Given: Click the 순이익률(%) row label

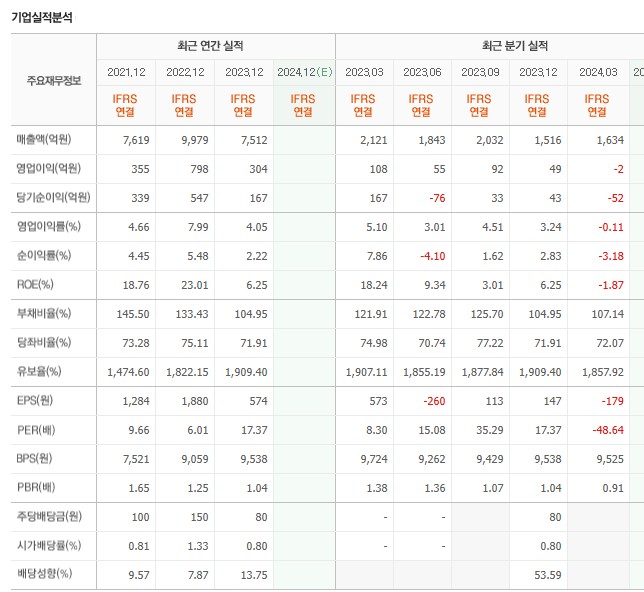Looking at the screenshot, I should point(44,256).
